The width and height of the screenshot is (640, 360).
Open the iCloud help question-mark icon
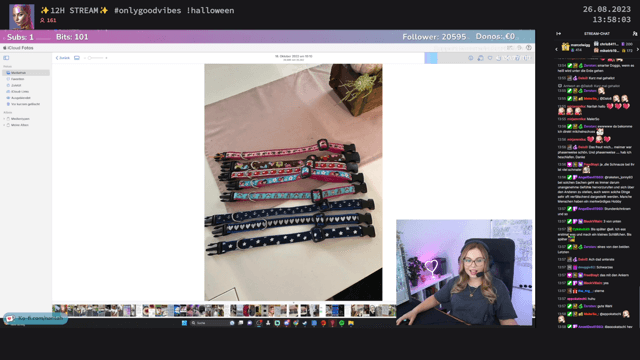click(529, 48)
